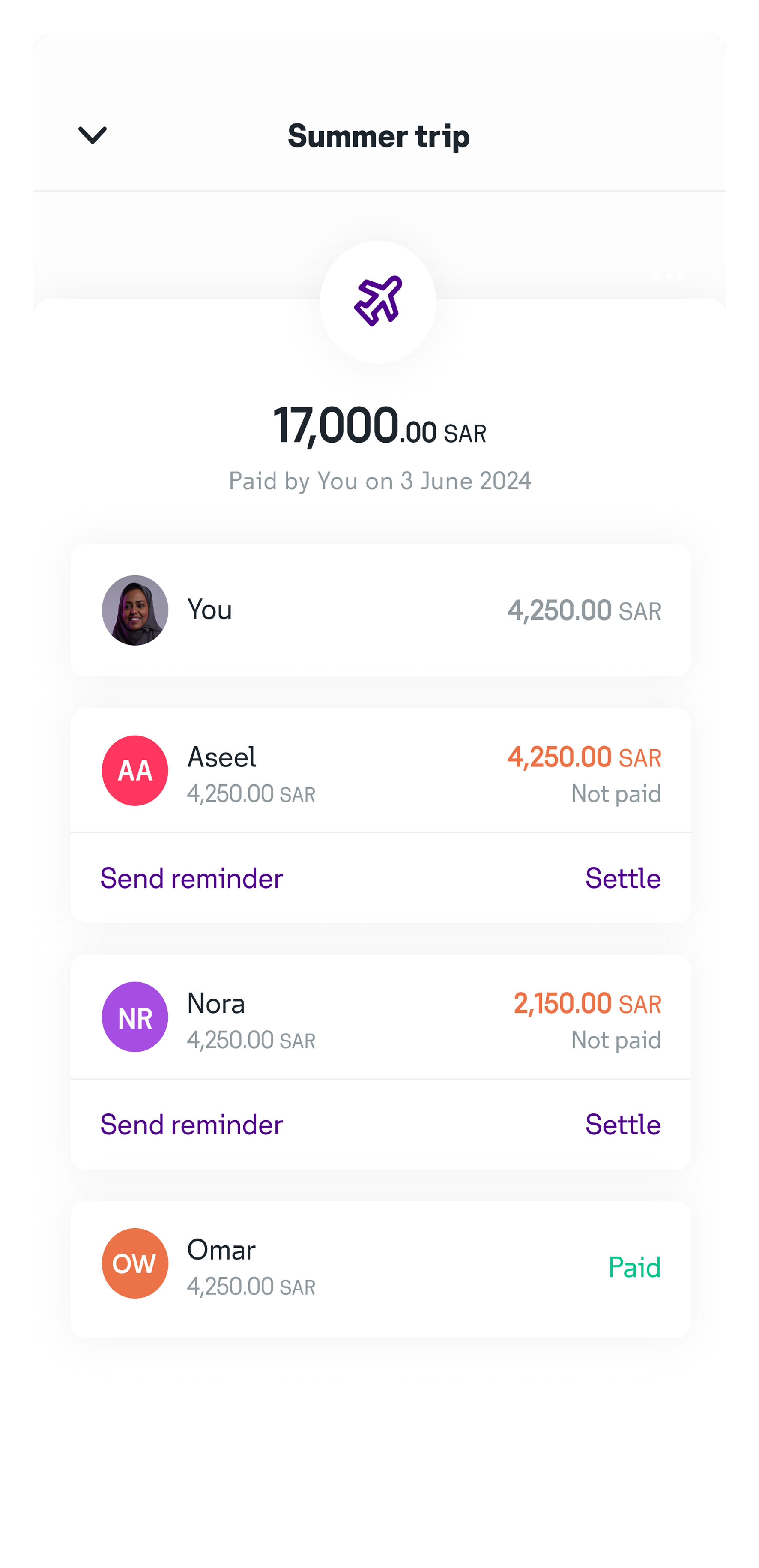759x1568 pixels.
Task: Settle Nora's unpaid share
Action: (x=623, y=1125)
